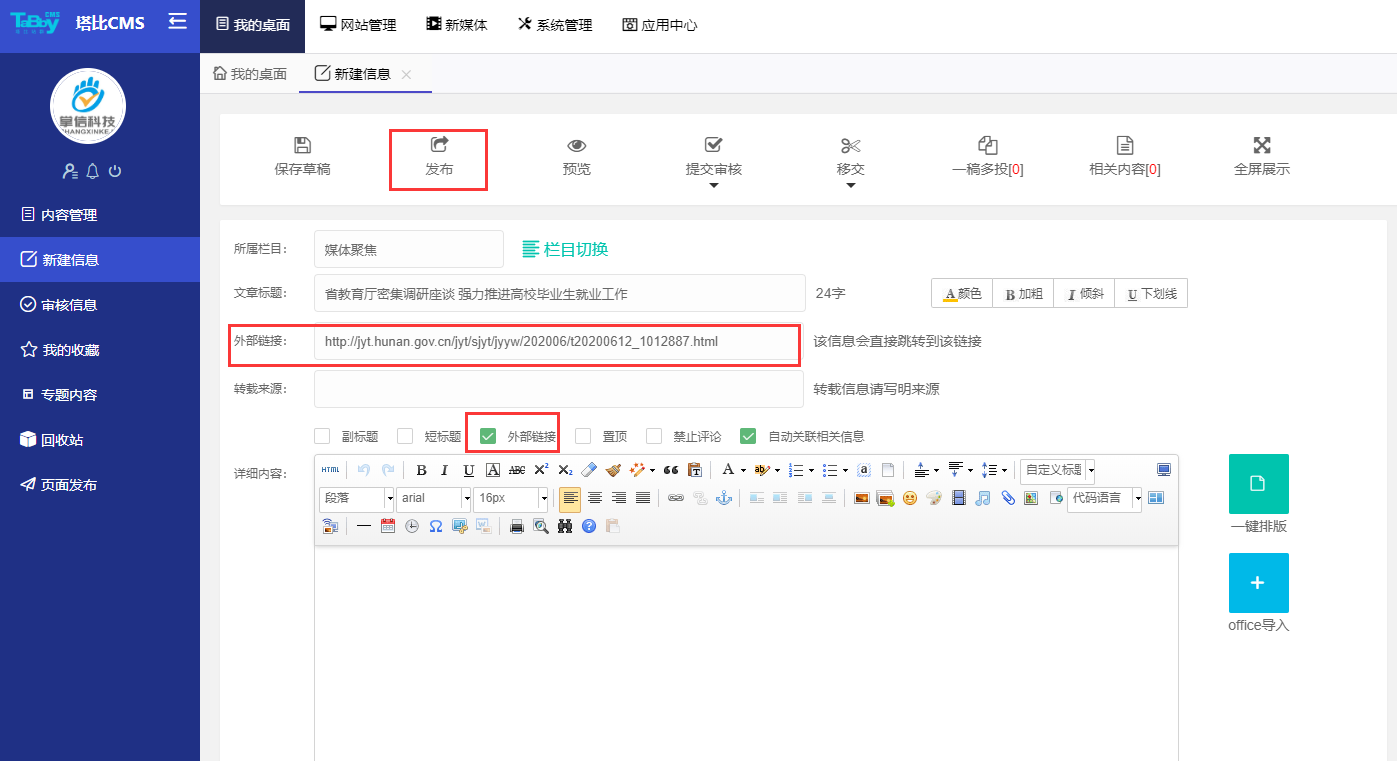
Task: Insert special character omega symbol
Action: [436, 526]
